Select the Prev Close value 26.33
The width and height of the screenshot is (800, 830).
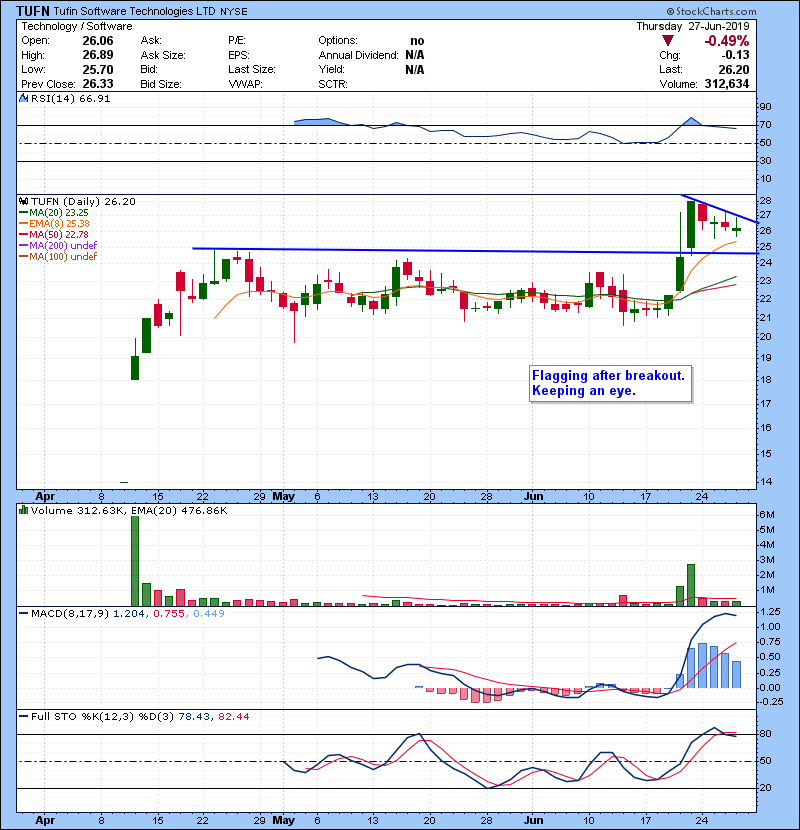(x=97, y=84)
